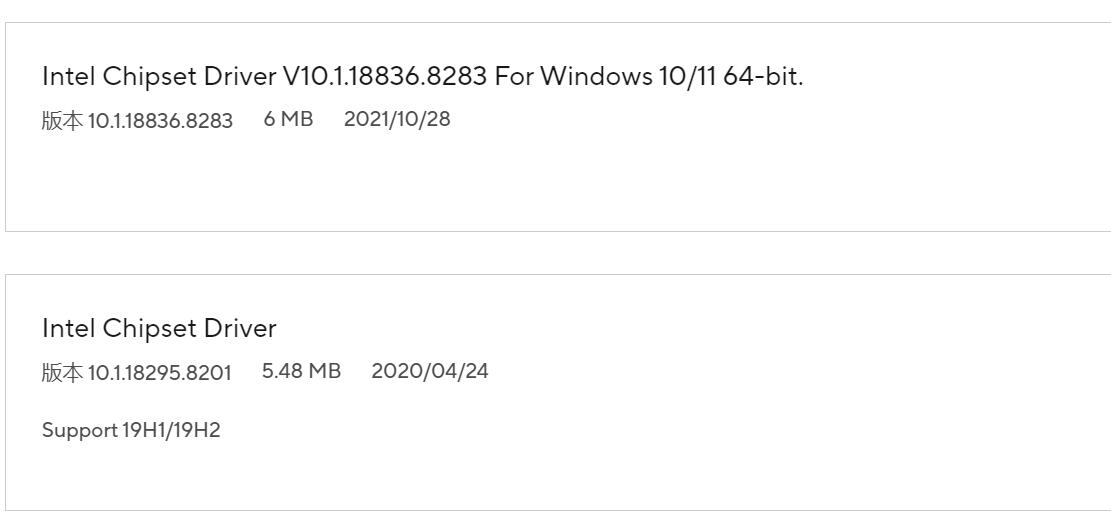Click the 2020/04/24 release date
The width and height of the screenshot is (1111, 516).
pos(430,372)
